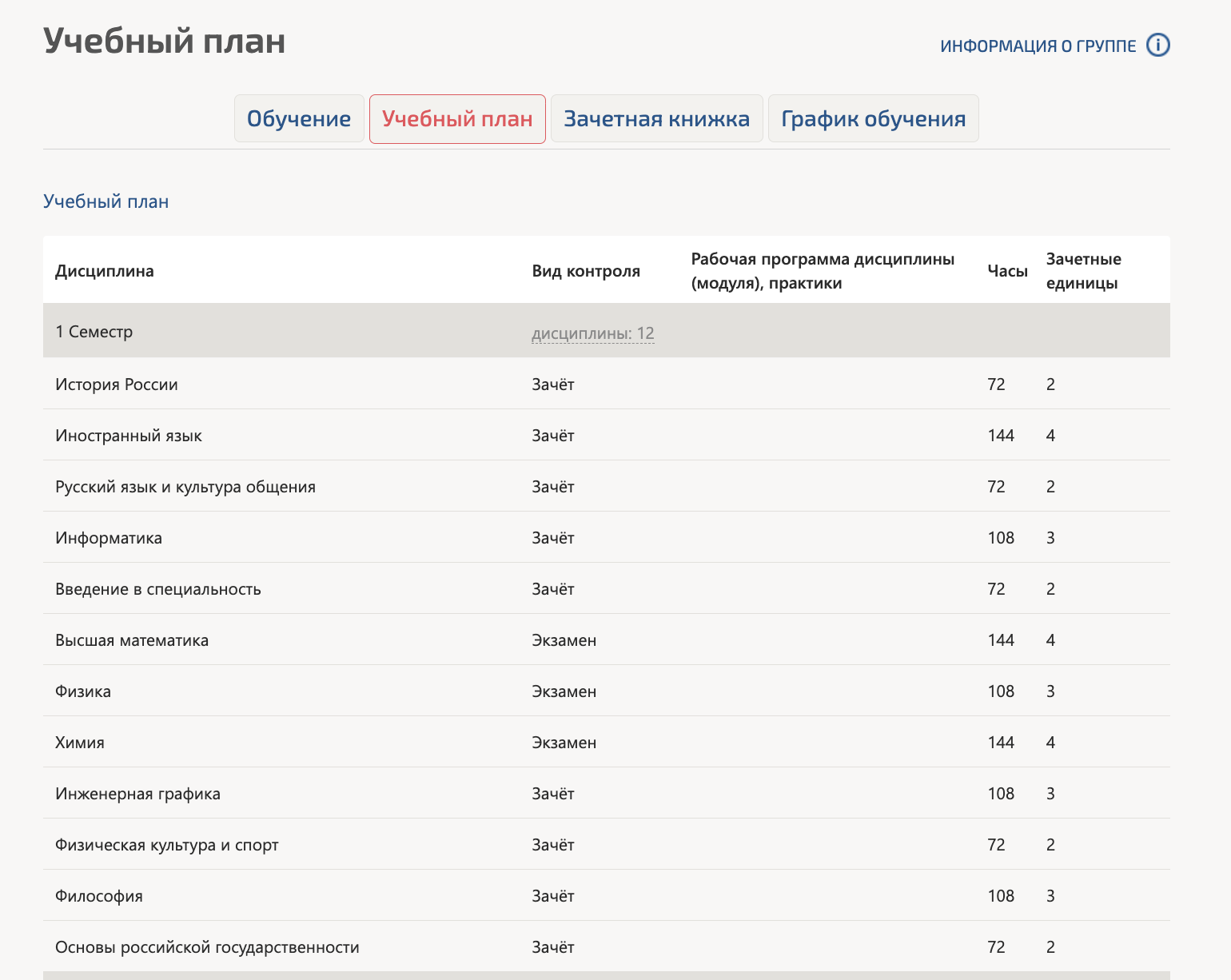Open the ИНФОРМАЦИЯ О ГРУППЕ link
Screen dimensions: 1231x980
1038,46
